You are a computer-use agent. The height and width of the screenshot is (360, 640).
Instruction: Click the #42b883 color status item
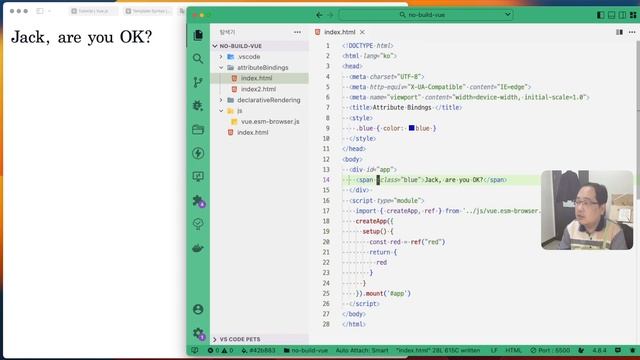(259, 350)
